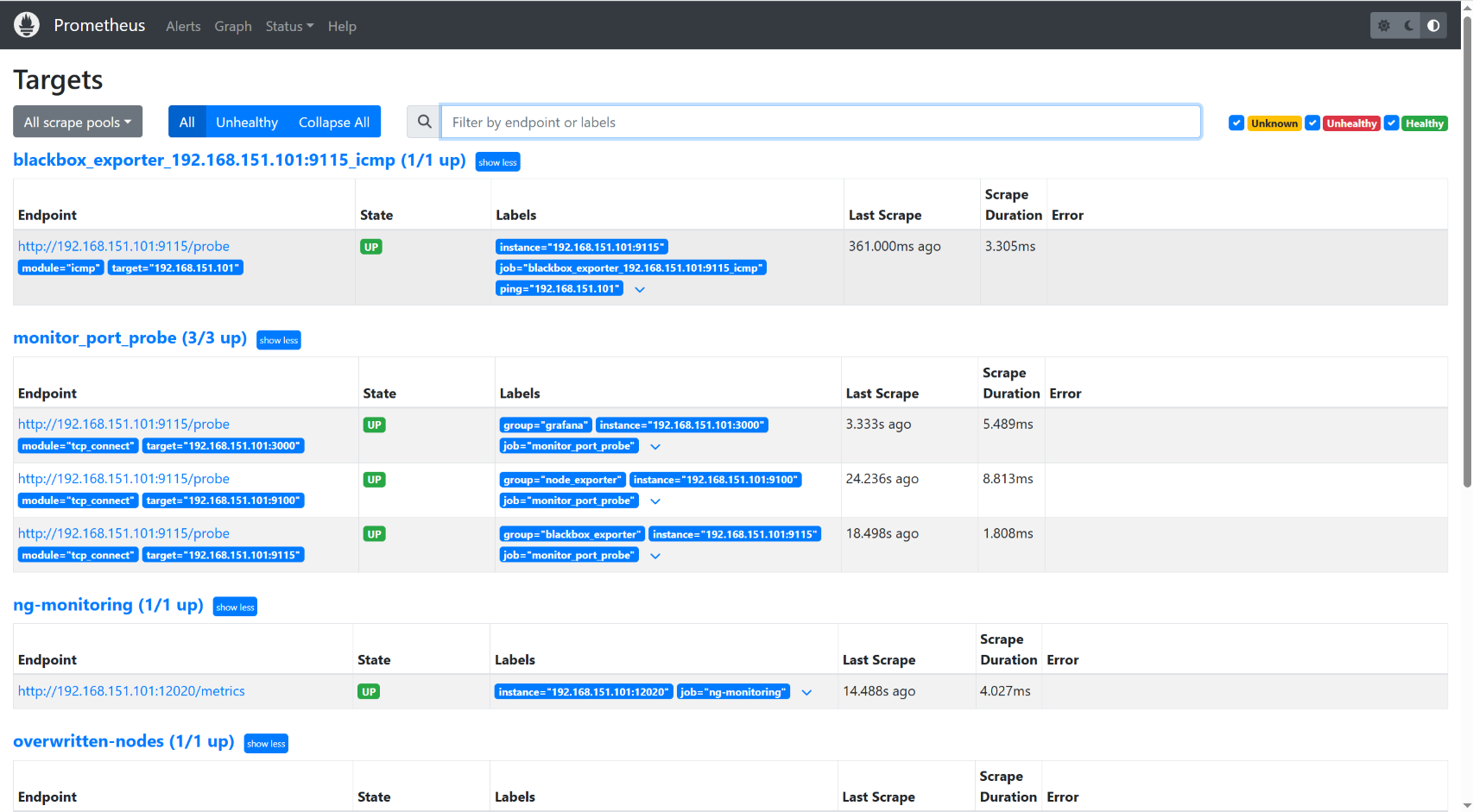The height and width of the screenshot is (812, 1473).
Task: Select browser-preferred contrast theme icon
Action: click(1433, 26)
